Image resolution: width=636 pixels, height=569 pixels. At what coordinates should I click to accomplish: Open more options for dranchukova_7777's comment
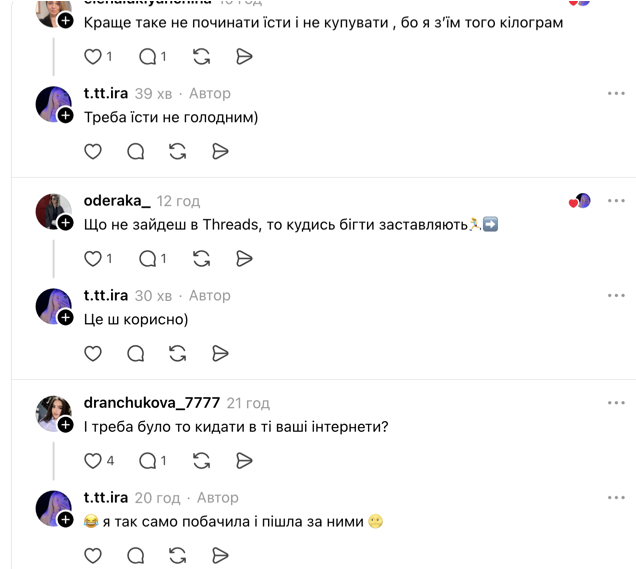[616, 403]
